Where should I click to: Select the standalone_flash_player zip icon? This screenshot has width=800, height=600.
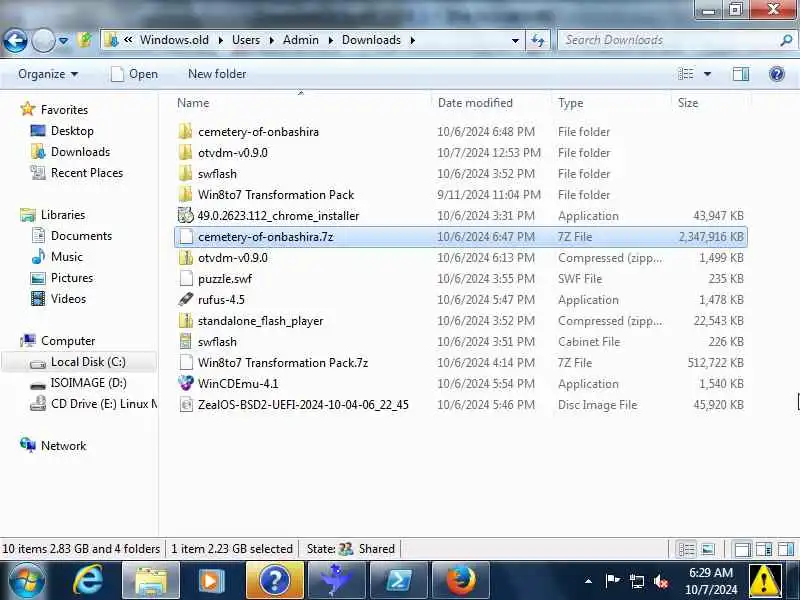pyautogui.click(x=186, y=321)
